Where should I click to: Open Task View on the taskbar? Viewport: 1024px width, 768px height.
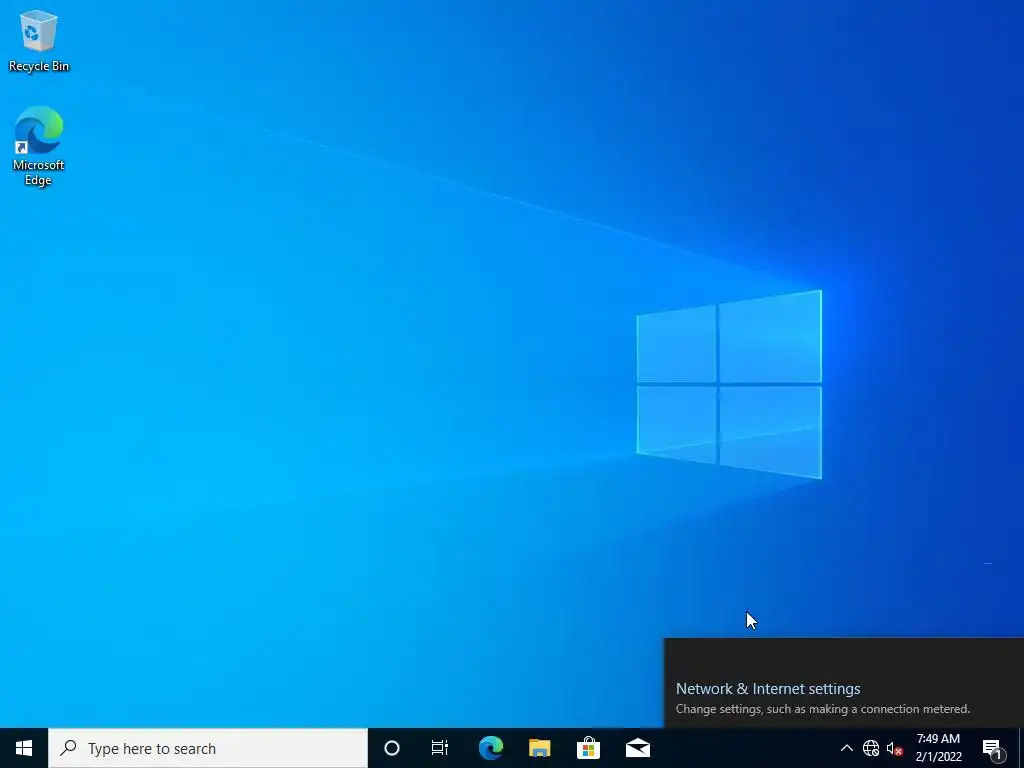[x=440, y=748]
